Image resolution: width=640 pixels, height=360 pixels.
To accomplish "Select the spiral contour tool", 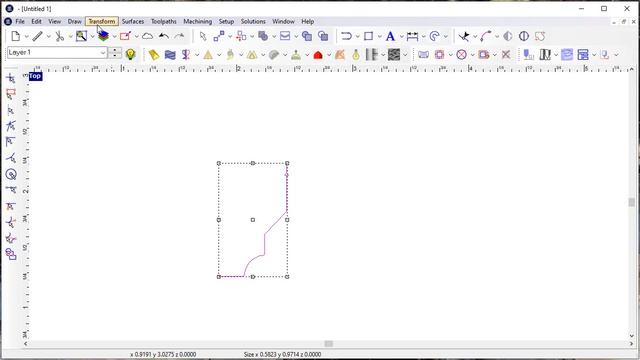I will 434,36.
